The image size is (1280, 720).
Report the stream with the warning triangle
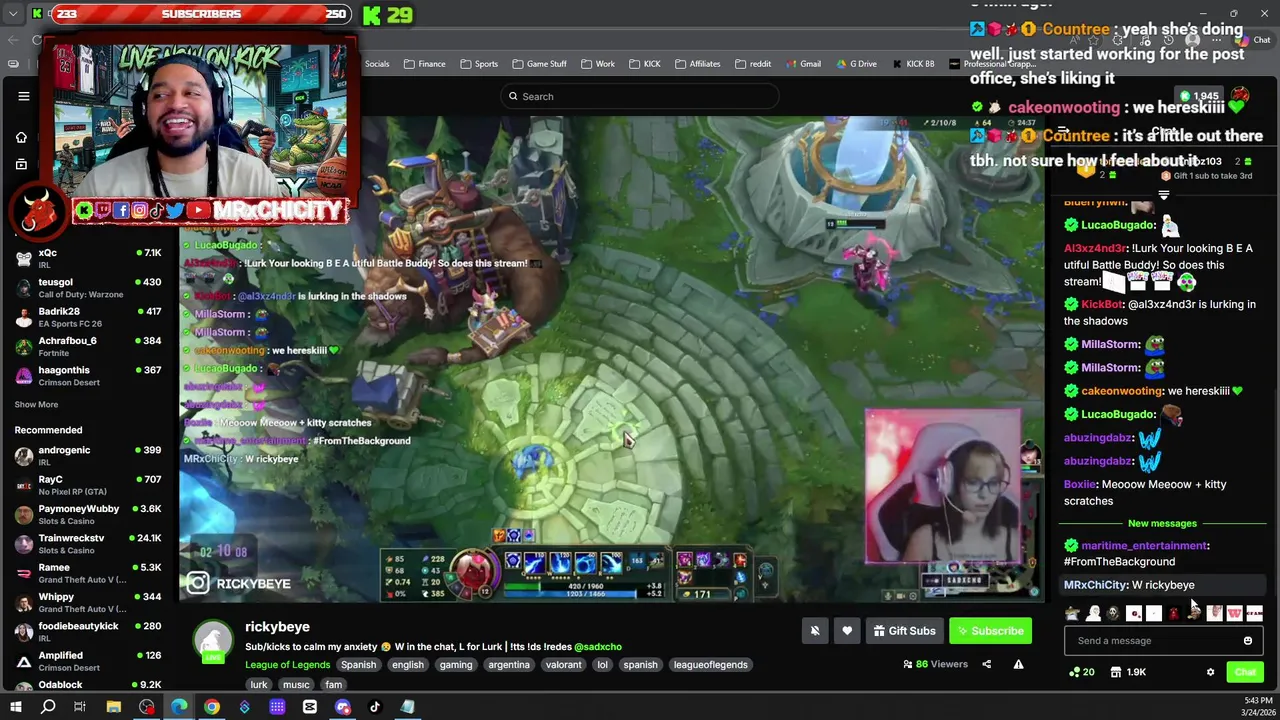pyautogui.click(x=1018, y=664)
